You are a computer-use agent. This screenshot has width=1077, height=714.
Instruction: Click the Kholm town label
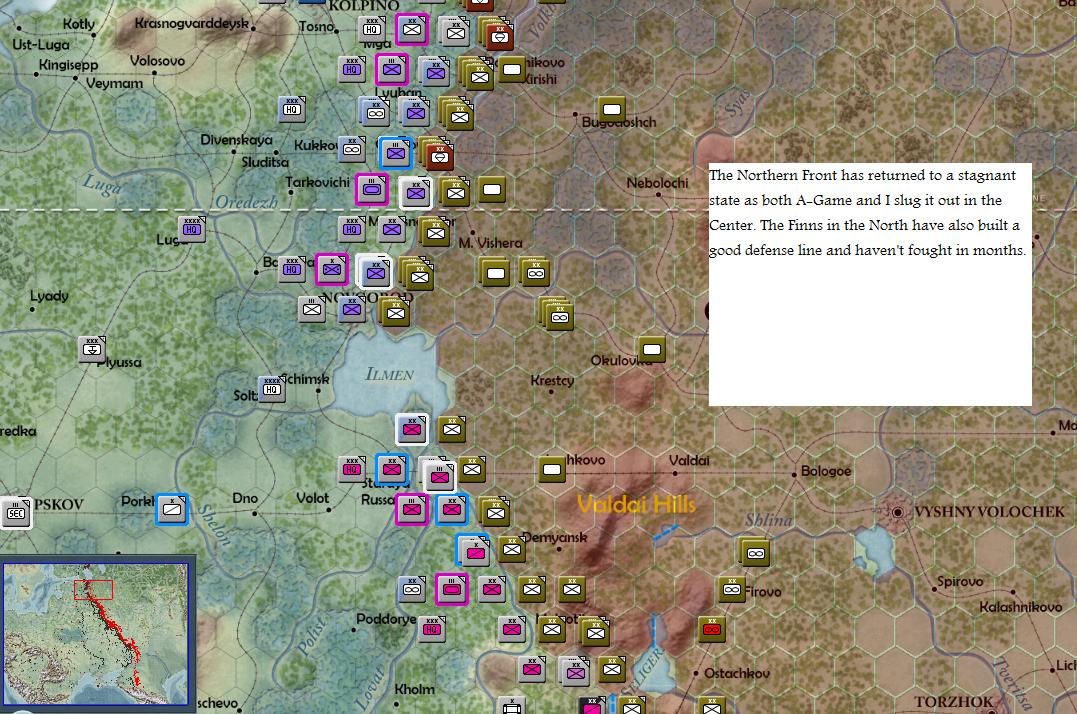[414, 689]
